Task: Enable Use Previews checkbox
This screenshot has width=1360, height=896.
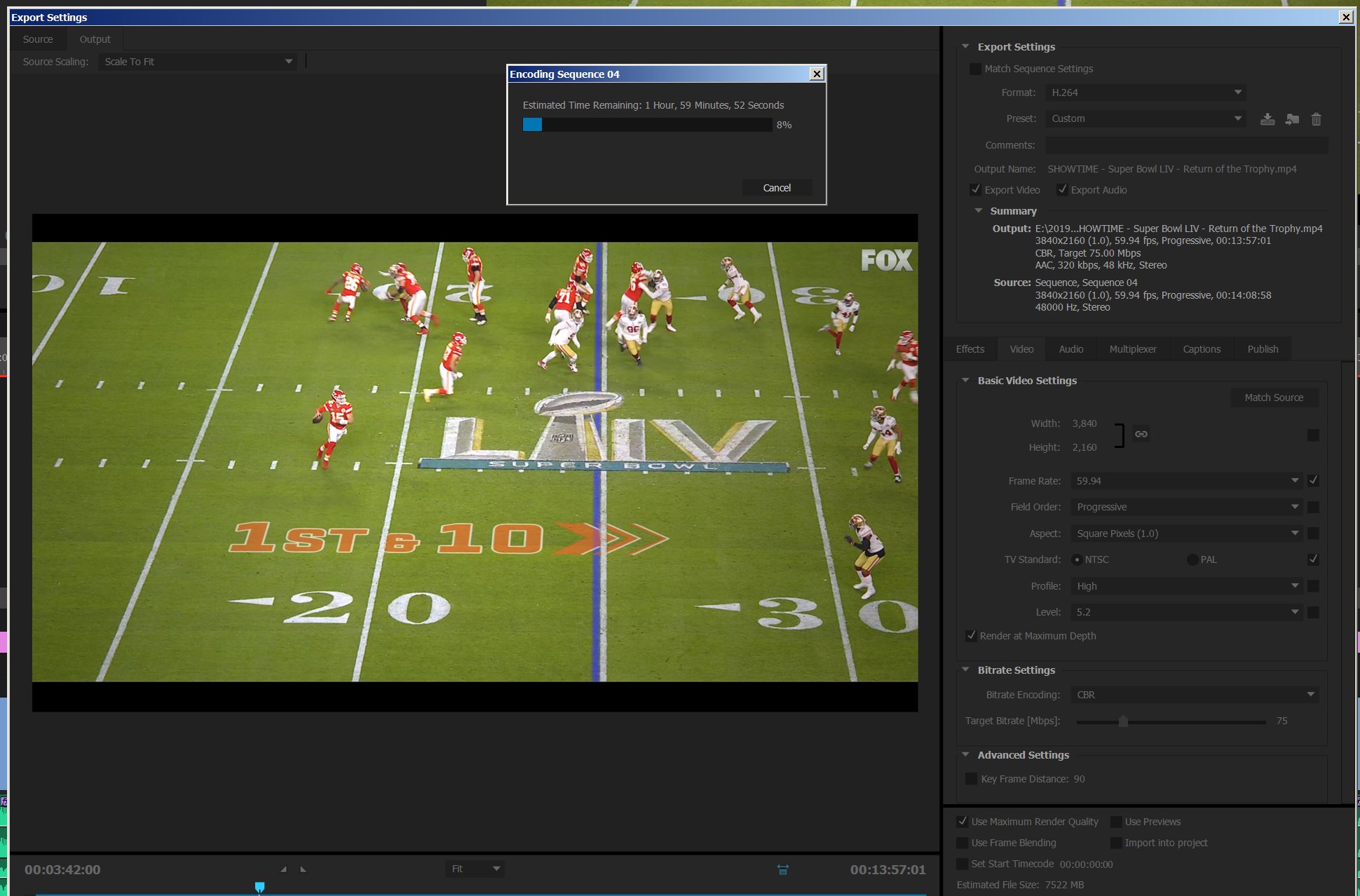Action: click(x=1116, y=821)
